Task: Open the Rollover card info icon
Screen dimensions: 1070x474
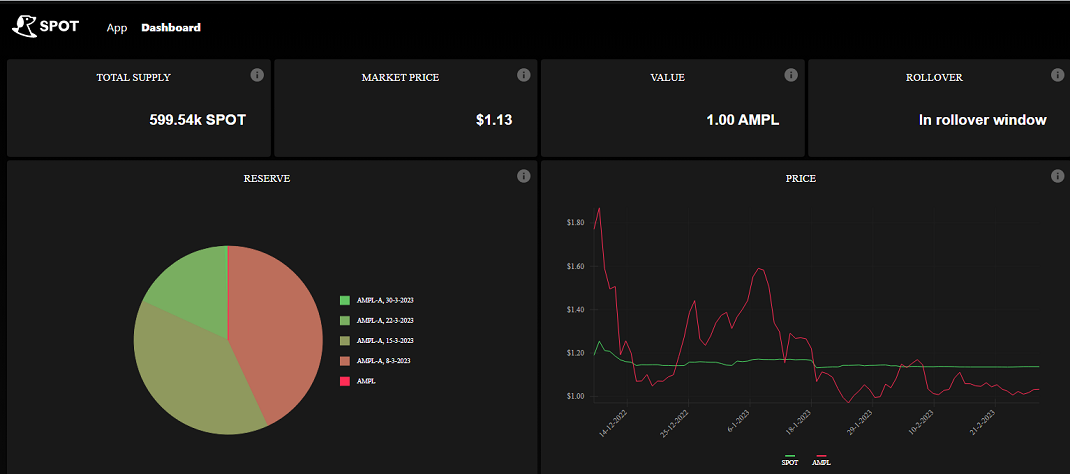Action: tap(1058, 74)
